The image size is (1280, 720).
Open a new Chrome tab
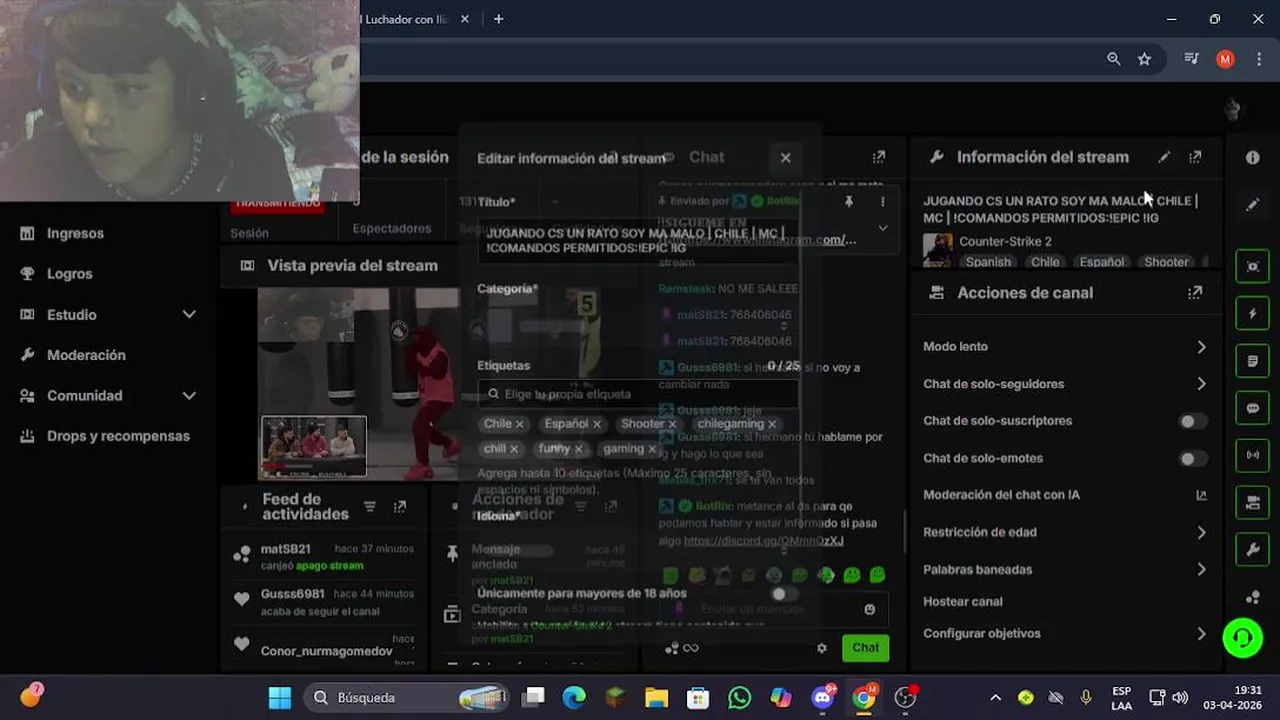click(x=498, y=19)
